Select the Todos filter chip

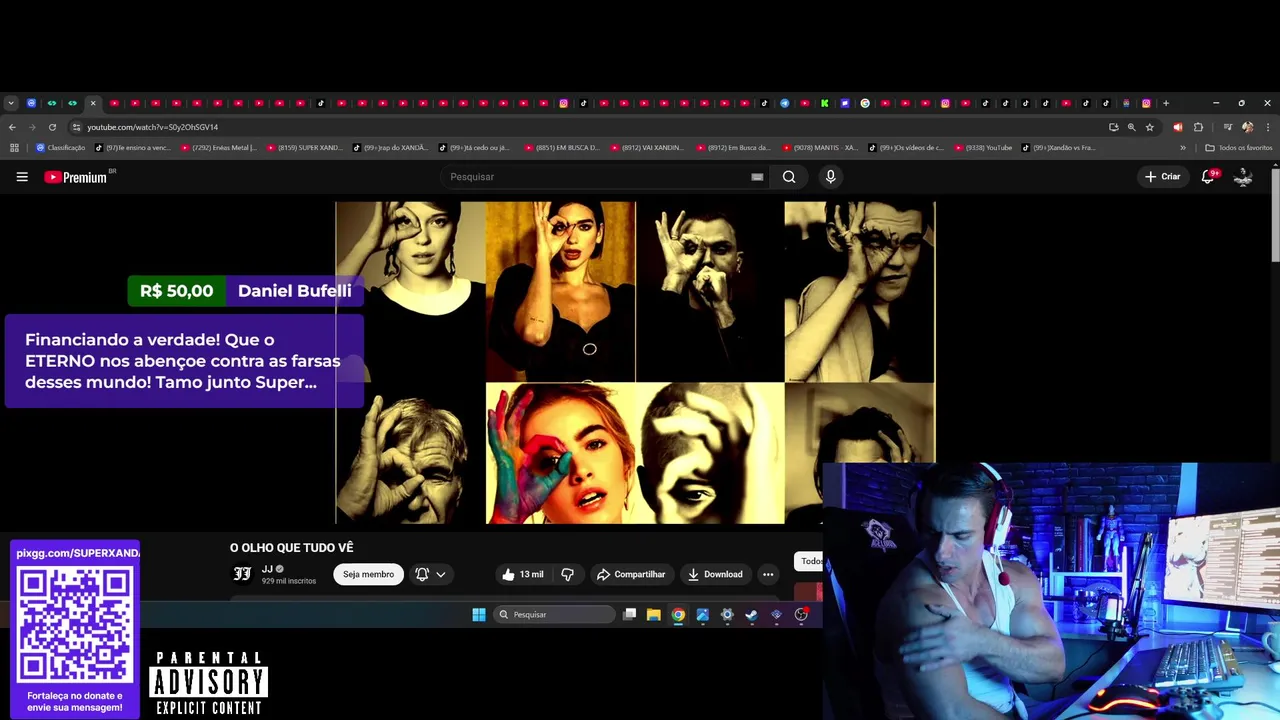[x=809, y=561]
